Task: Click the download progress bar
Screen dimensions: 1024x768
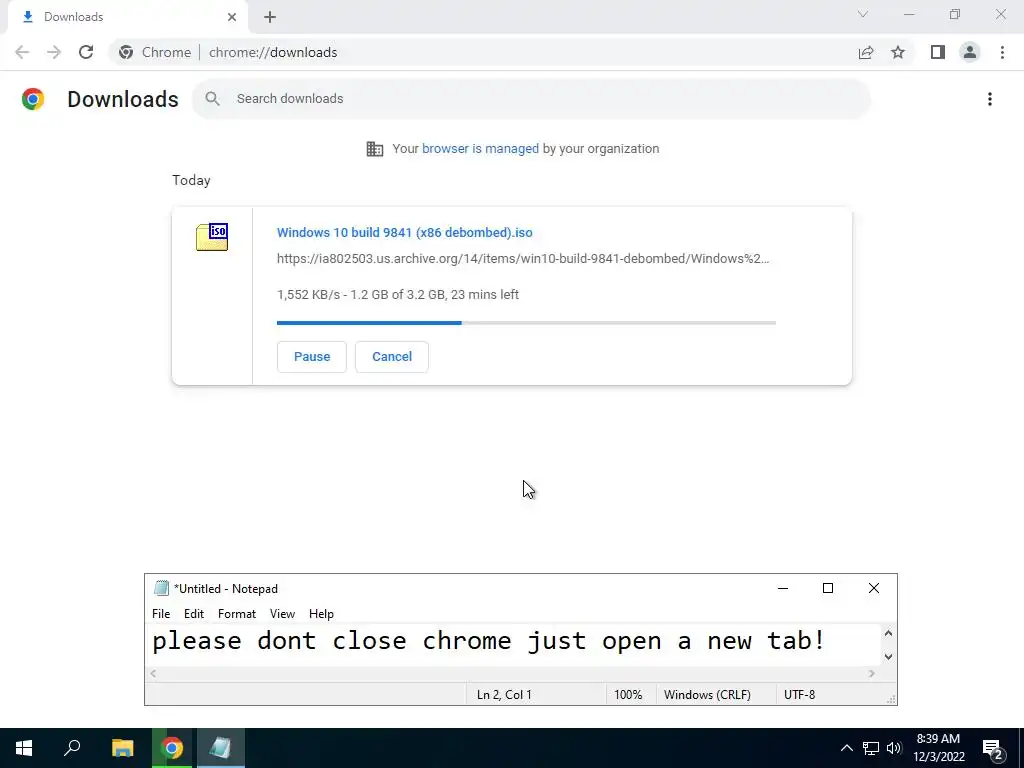Action: coord(526,323)
